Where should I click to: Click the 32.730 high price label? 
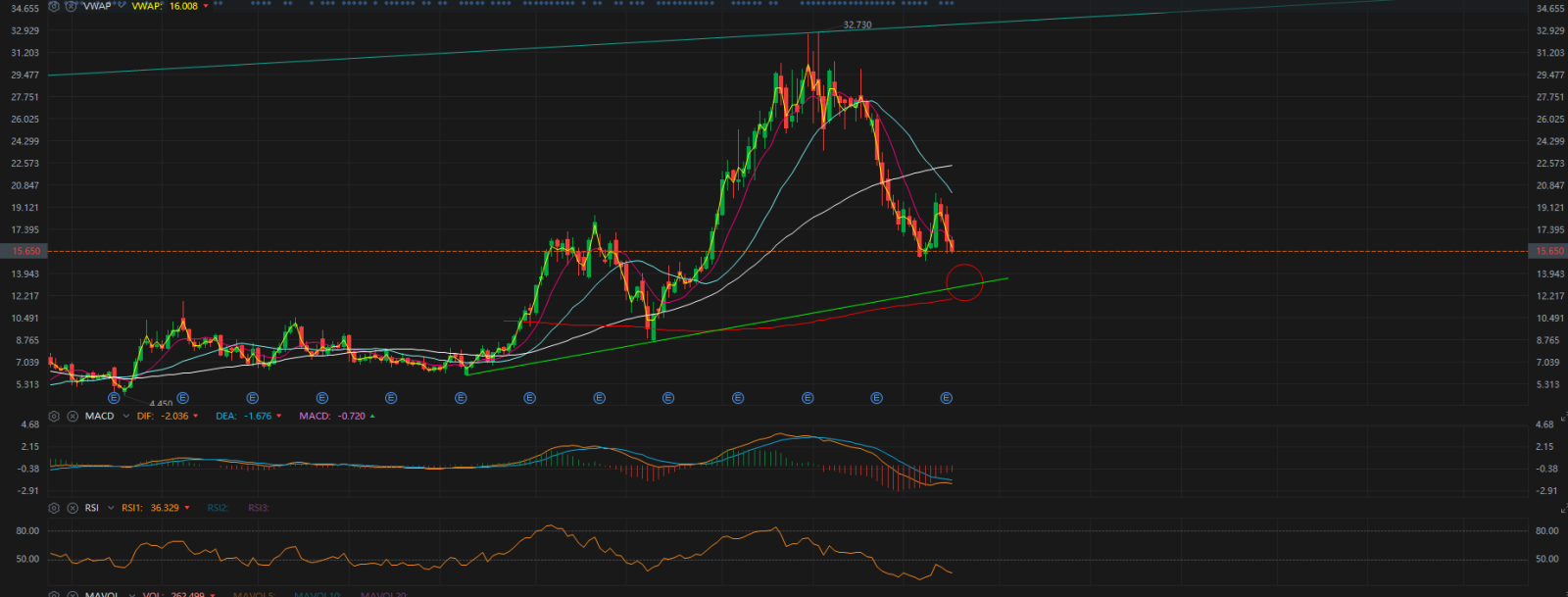pyautogui.click(x=857, y=25)
